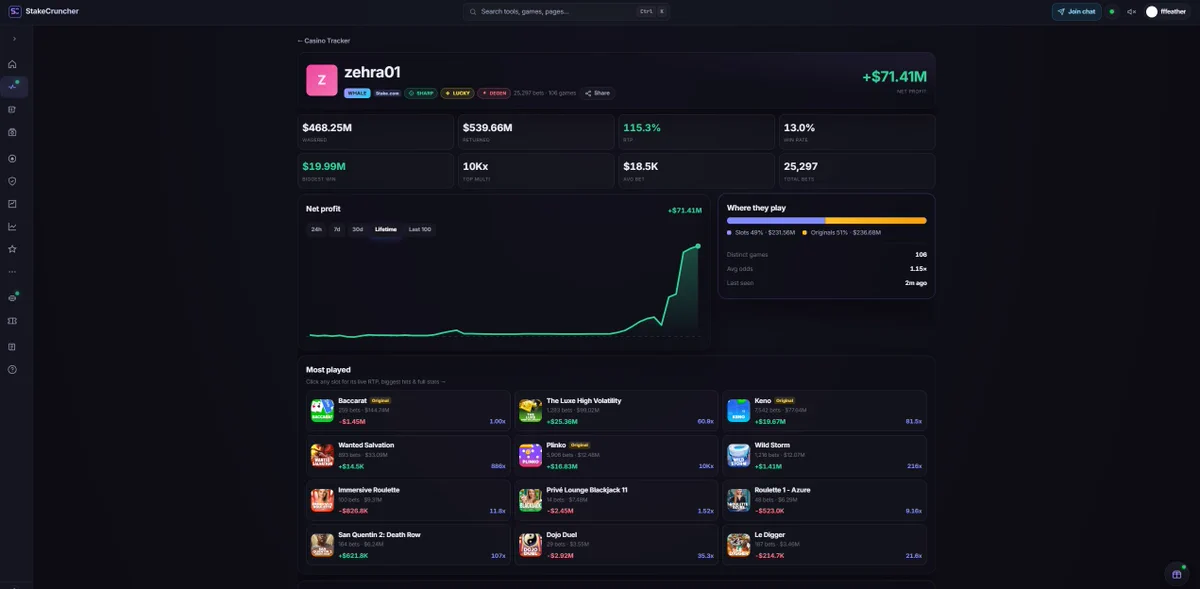Click the LUCKY badge
Screen dimensions: 1200x589
pyautogui.click(x=458, y=93)
